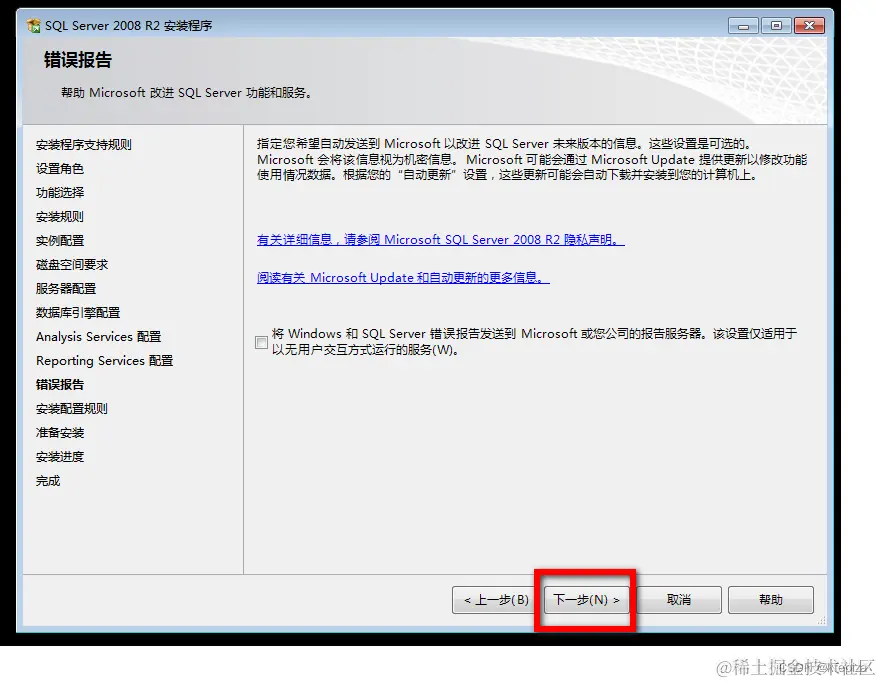Select Reporting Services 配置 step
The height and width of the screenshot is (684, 882).
[x=105, y=361]
